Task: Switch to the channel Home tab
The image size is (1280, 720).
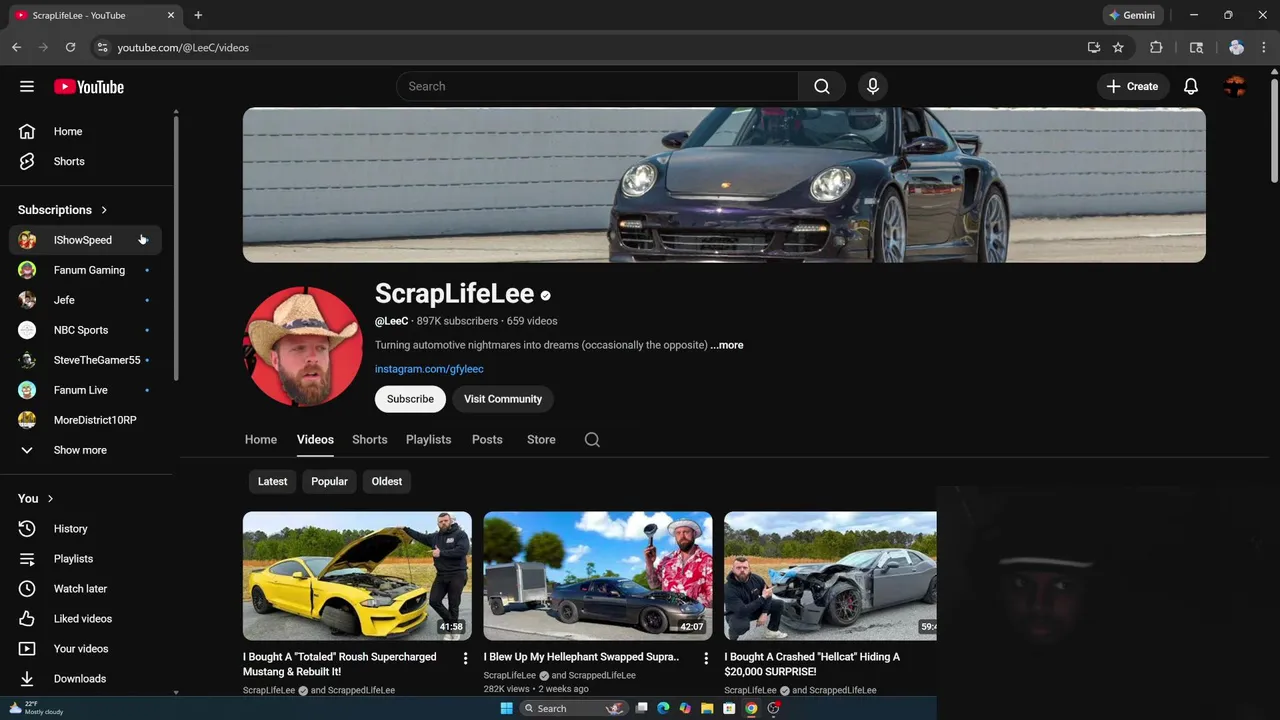Action: click(x=261, y=440)
